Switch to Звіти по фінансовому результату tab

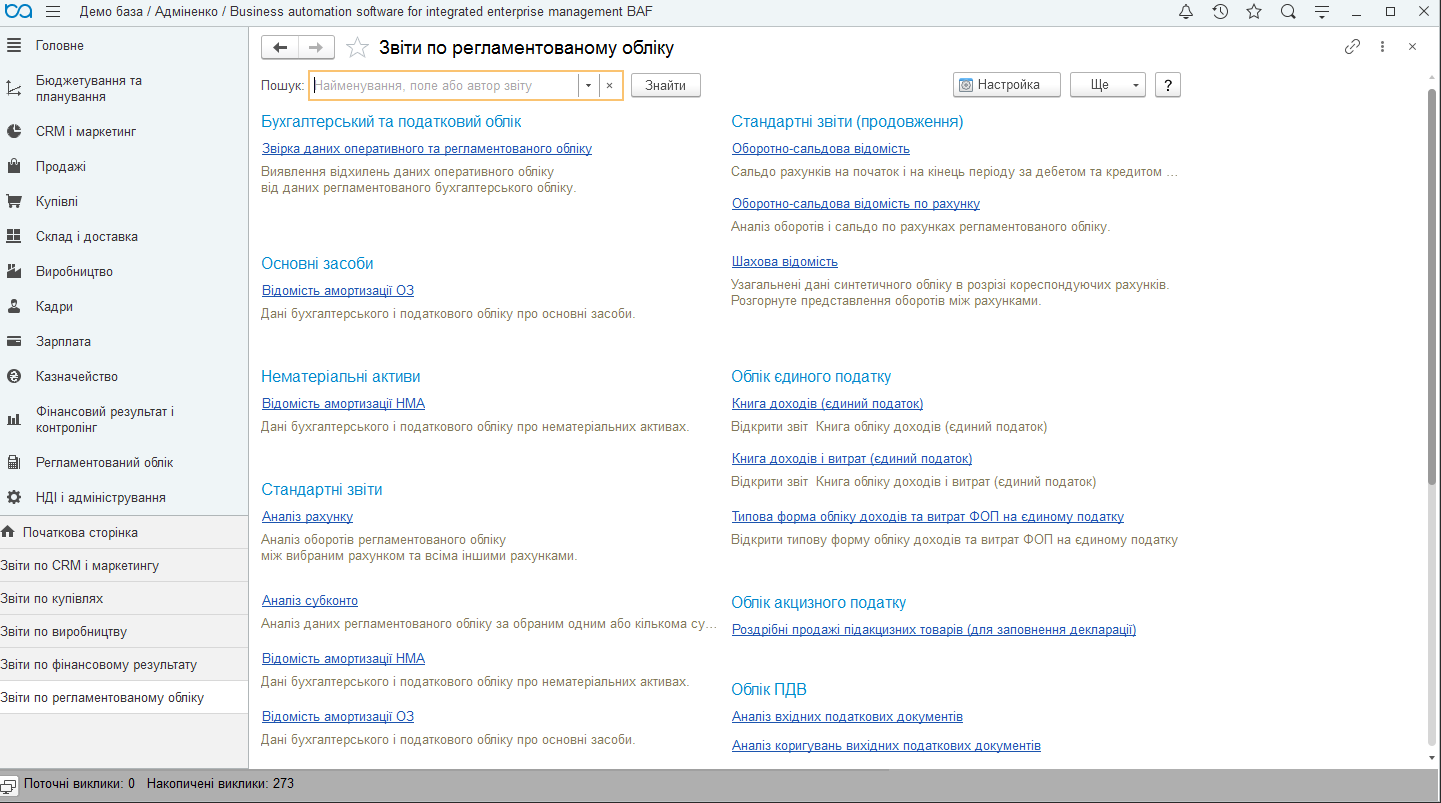[124, 664]
